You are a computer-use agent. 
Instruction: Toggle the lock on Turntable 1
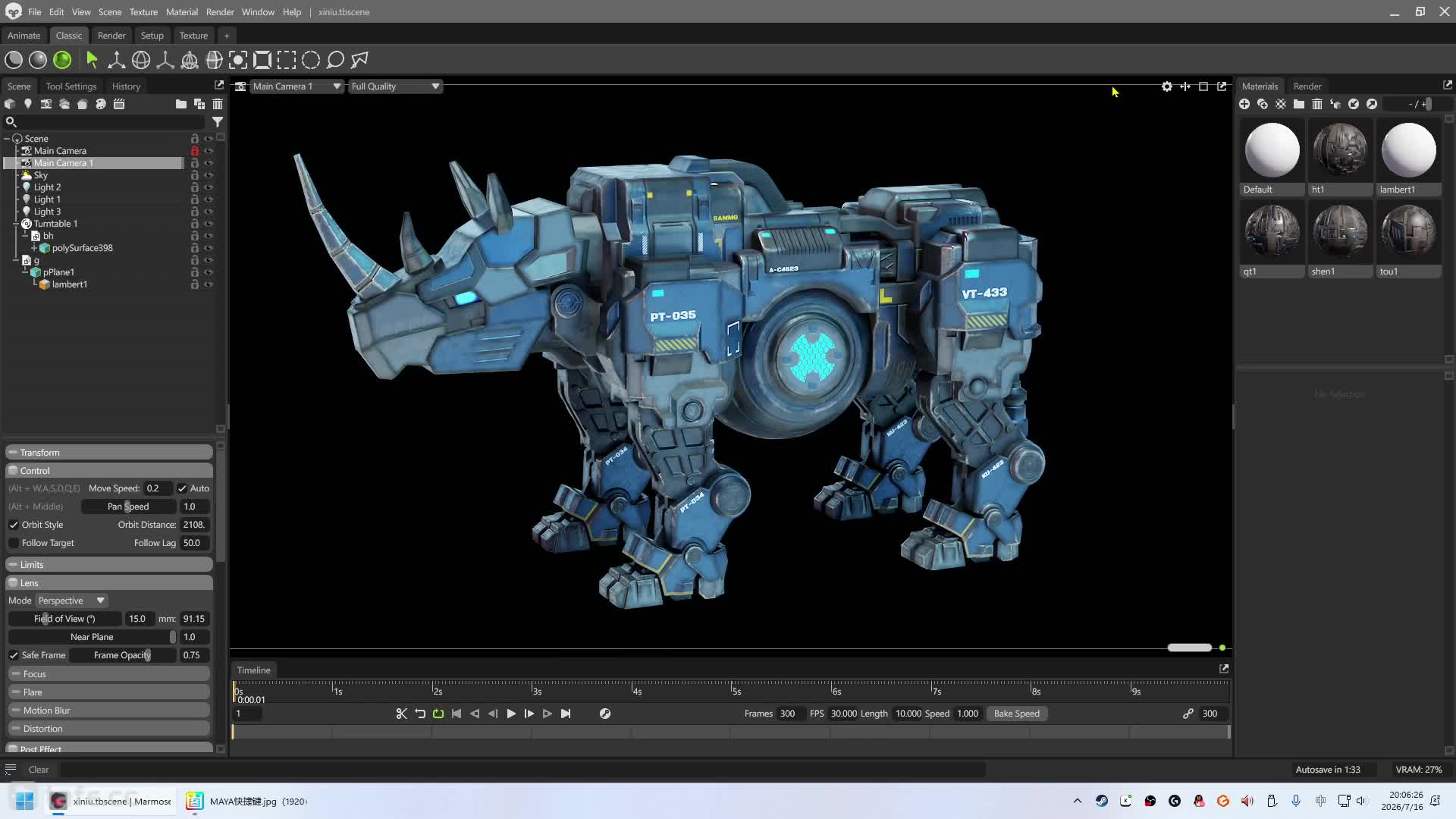point(195,224)
